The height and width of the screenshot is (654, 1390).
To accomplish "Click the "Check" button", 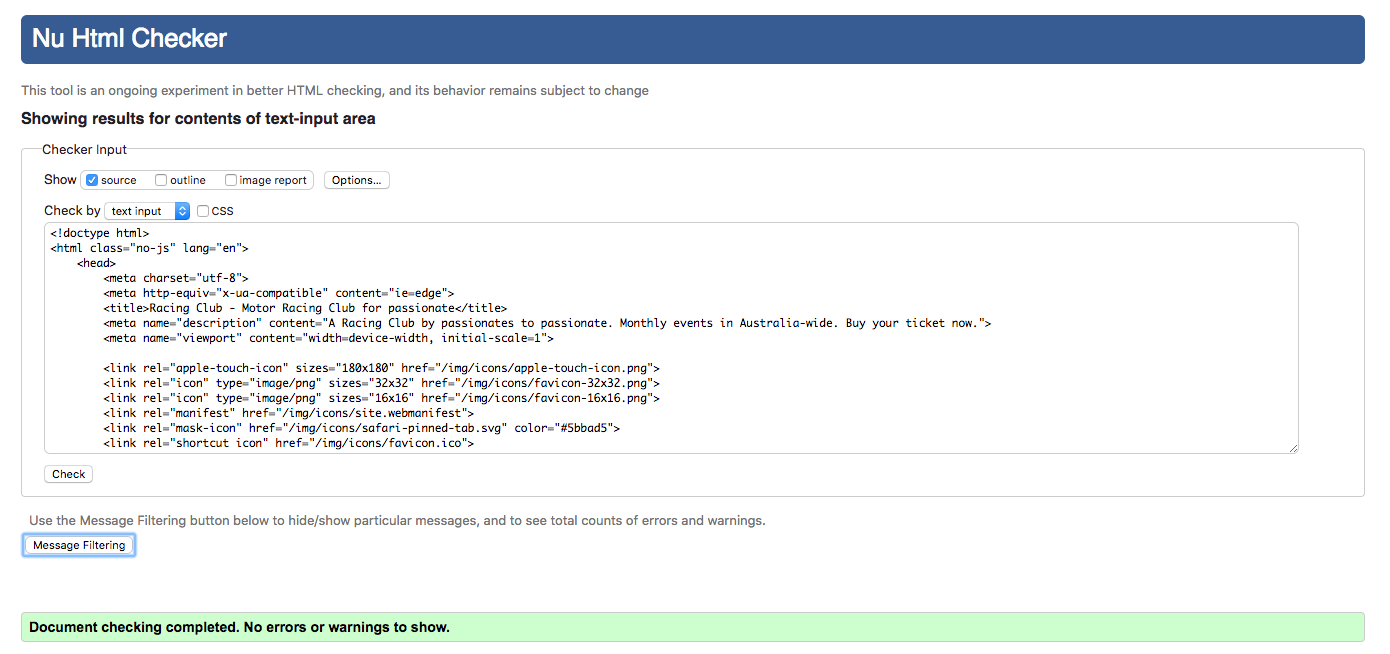I will tap(68, 474).
